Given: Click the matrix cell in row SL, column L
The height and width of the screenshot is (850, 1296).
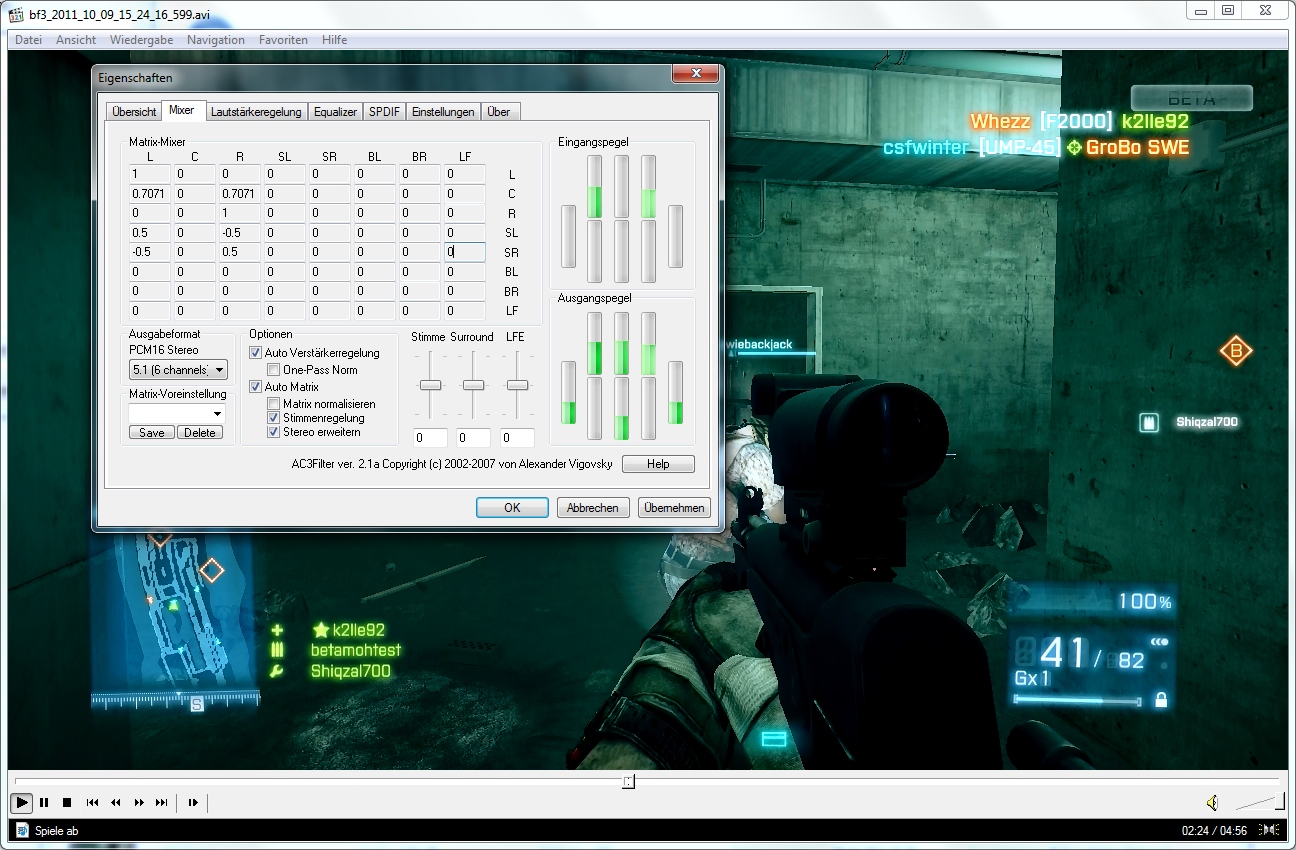Looking at the screenshot, I should pyautogui.click(x=150, y=233).
